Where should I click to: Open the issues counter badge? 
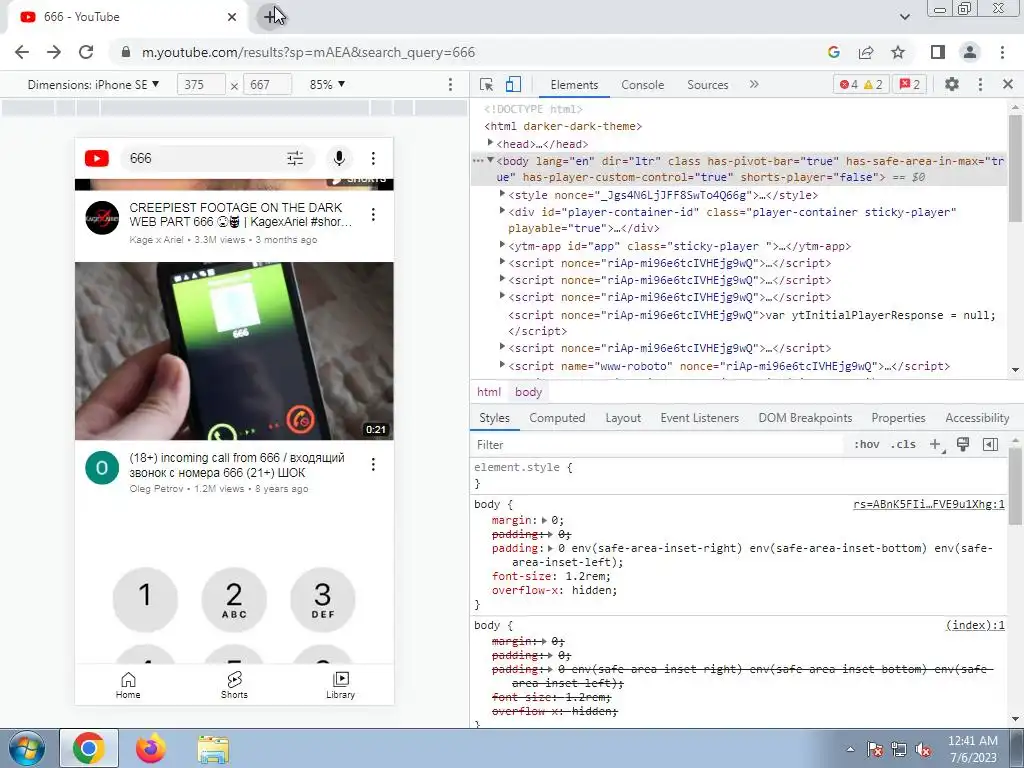909,84
